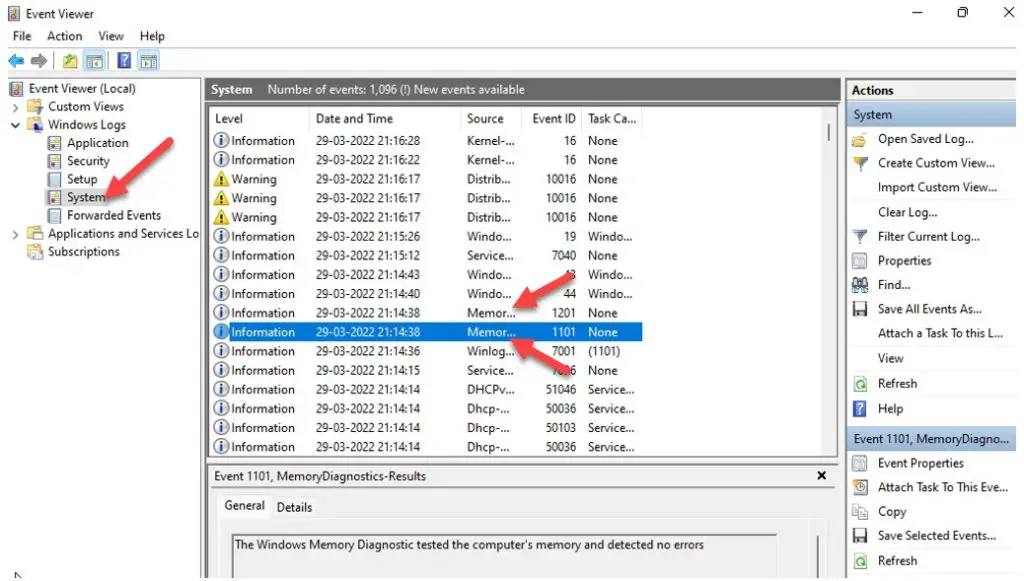Screen dimensions: 1024x581
Task: Collapse the Windows Logs tree node
Action: (x=16, y=125)
